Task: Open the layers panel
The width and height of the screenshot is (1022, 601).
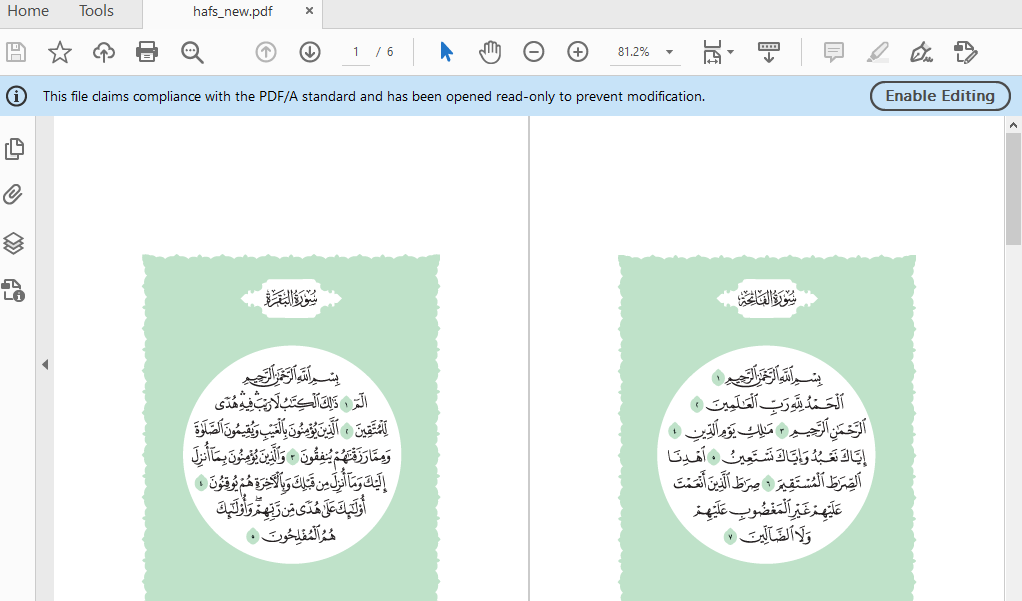Action: point(14,243)
